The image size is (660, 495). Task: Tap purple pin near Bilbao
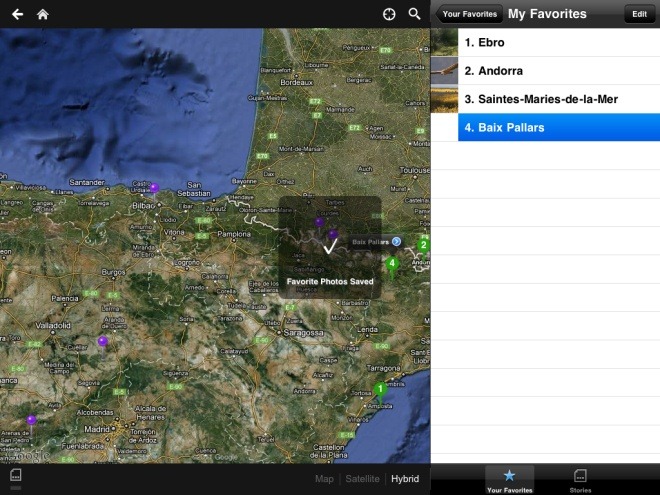154,189
